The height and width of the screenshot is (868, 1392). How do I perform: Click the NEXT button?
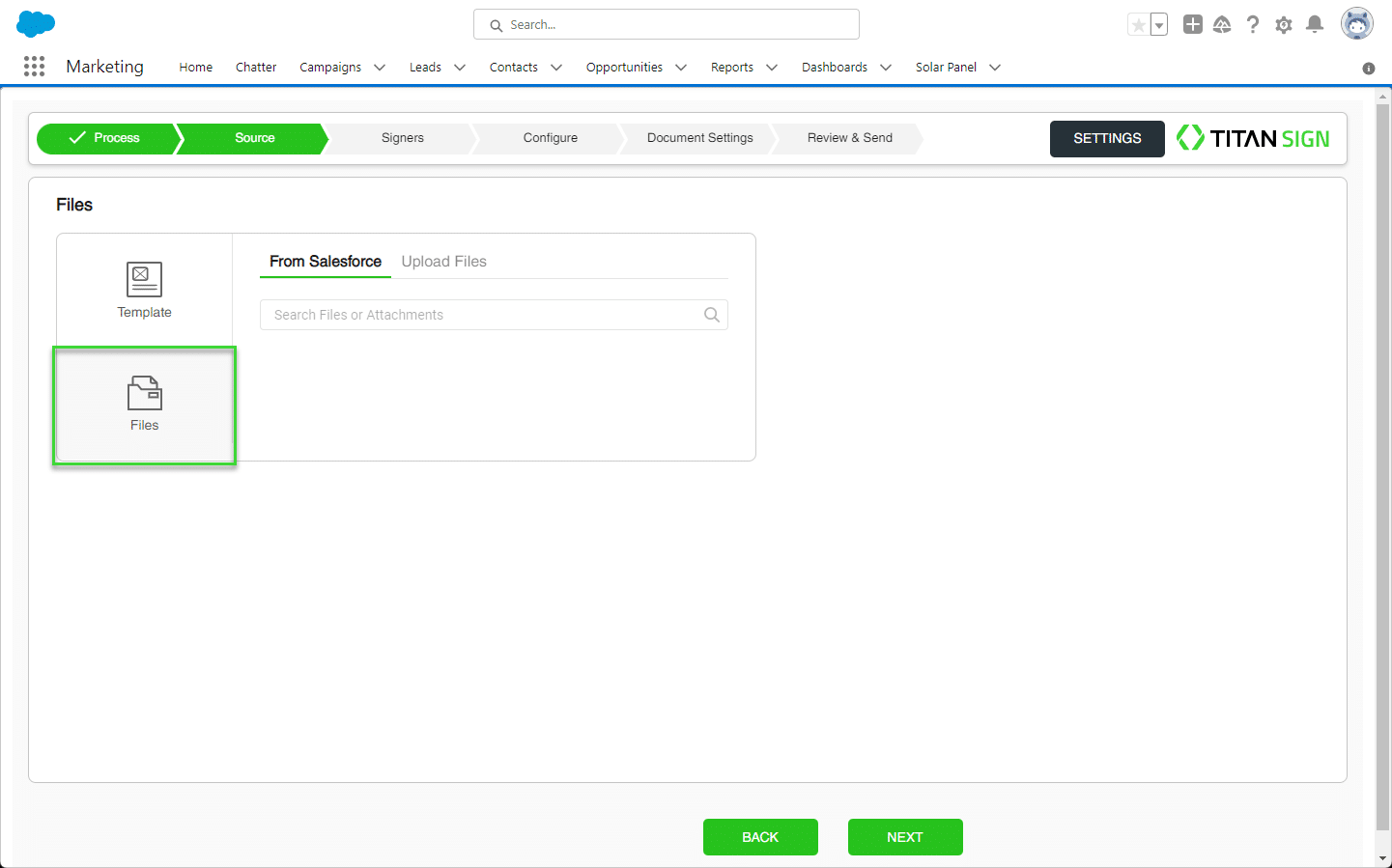coord(905,837)
